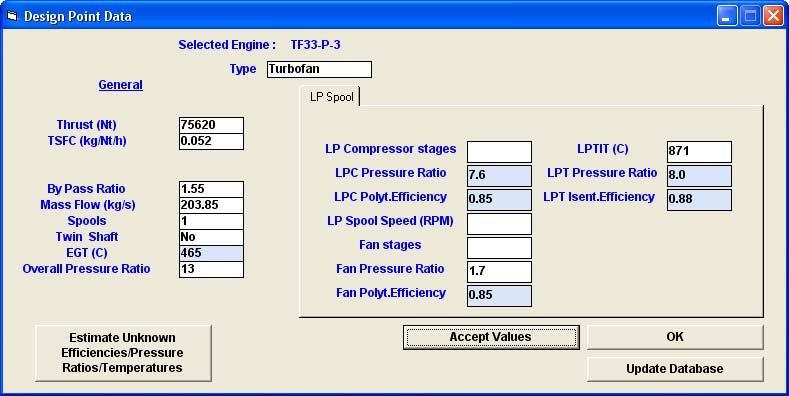Click the empty Fan stages field
This screenshot has height=396, width=789.
[499, 248]
